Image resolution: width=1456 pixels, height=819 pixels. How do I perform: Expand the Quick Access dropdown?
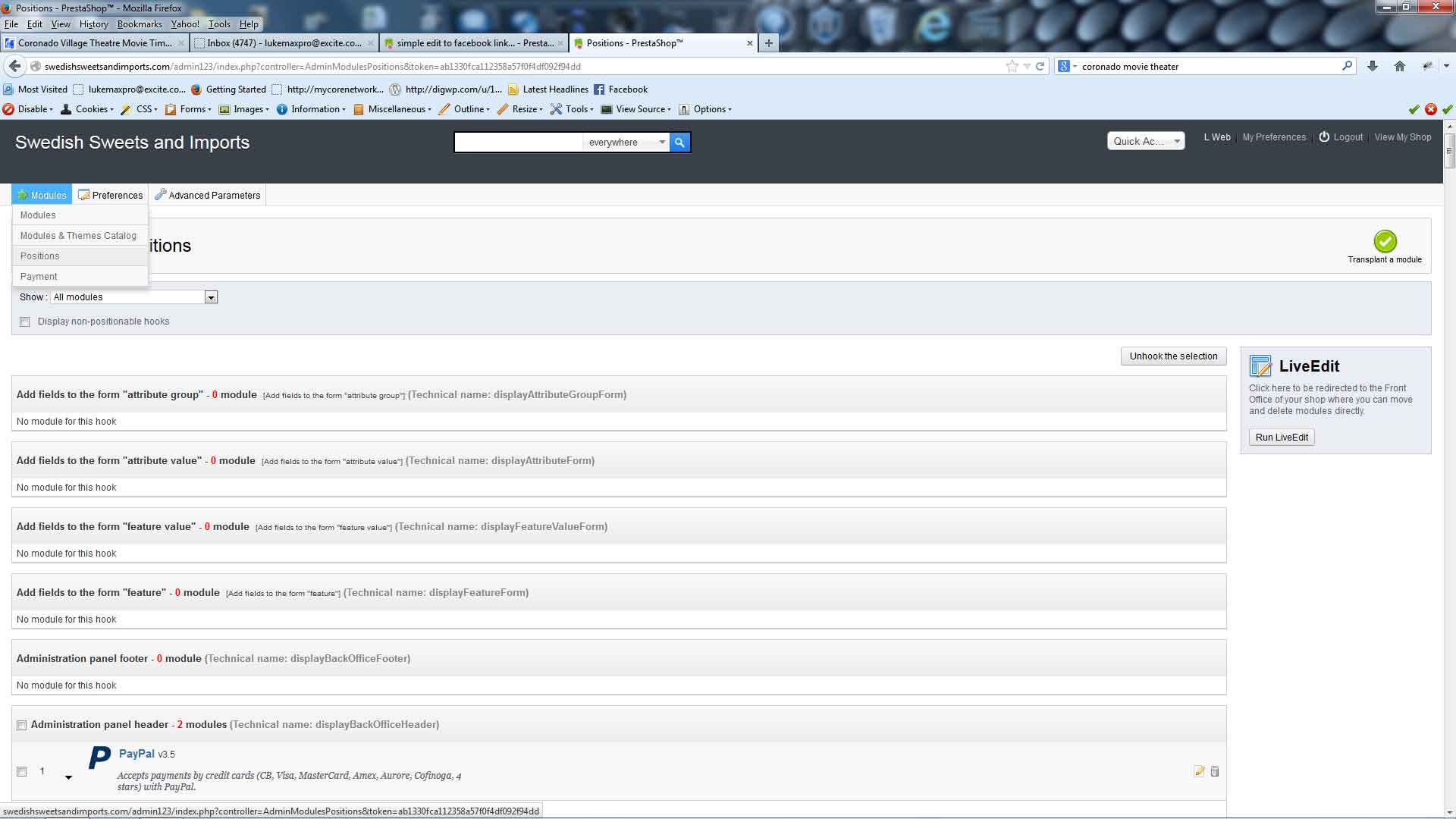tap(1146, 142)
